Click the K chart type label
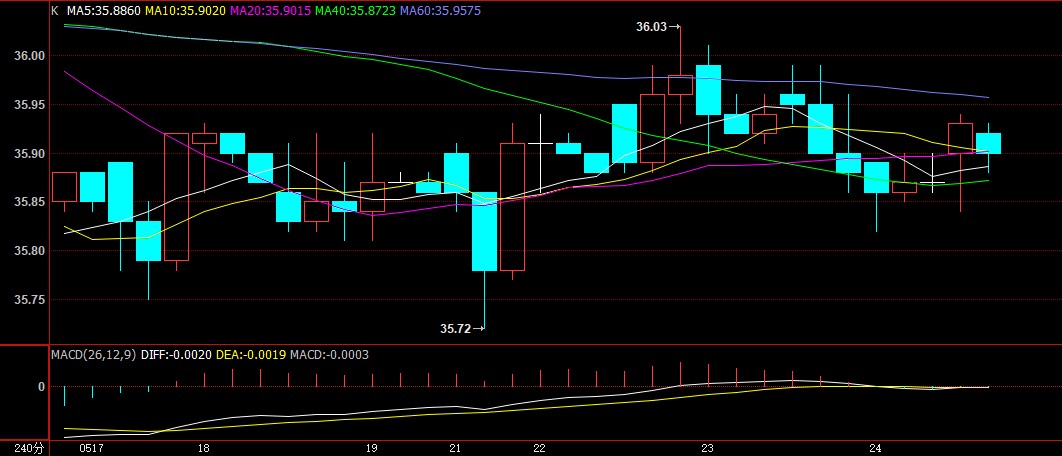1062x456 pixels. [55, 11]
